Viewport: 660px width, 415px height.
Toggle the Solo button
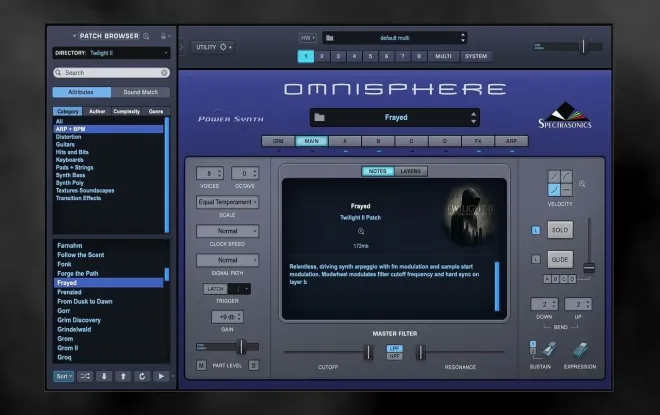[560, 230]
